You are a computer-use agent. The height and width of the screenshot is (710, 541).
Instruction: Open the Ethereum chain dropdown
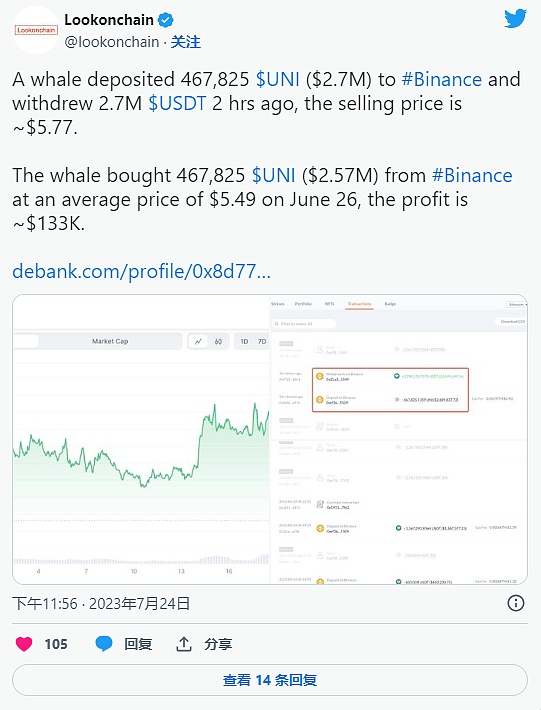pyautogui.click(x=517, y=304)
